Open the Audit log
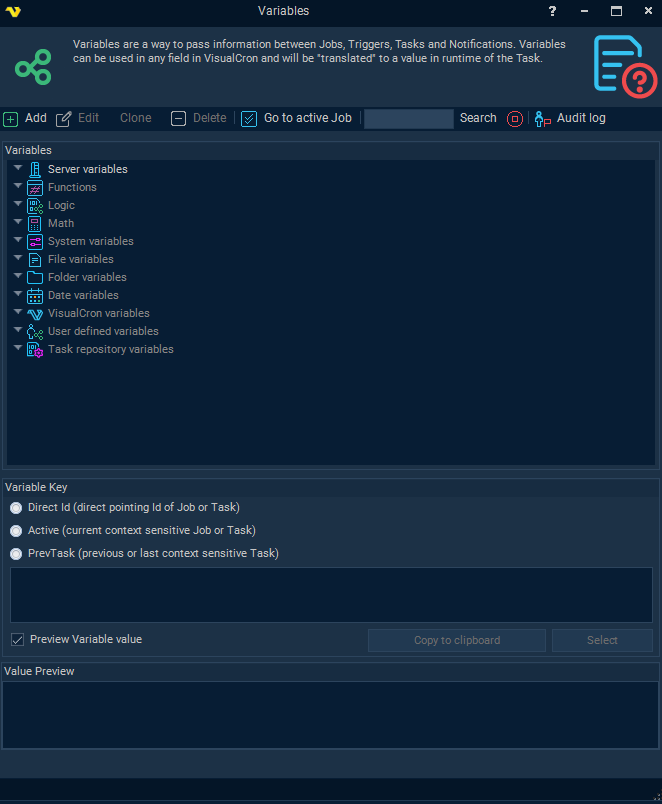662x804 pixels. coord(581,118)
